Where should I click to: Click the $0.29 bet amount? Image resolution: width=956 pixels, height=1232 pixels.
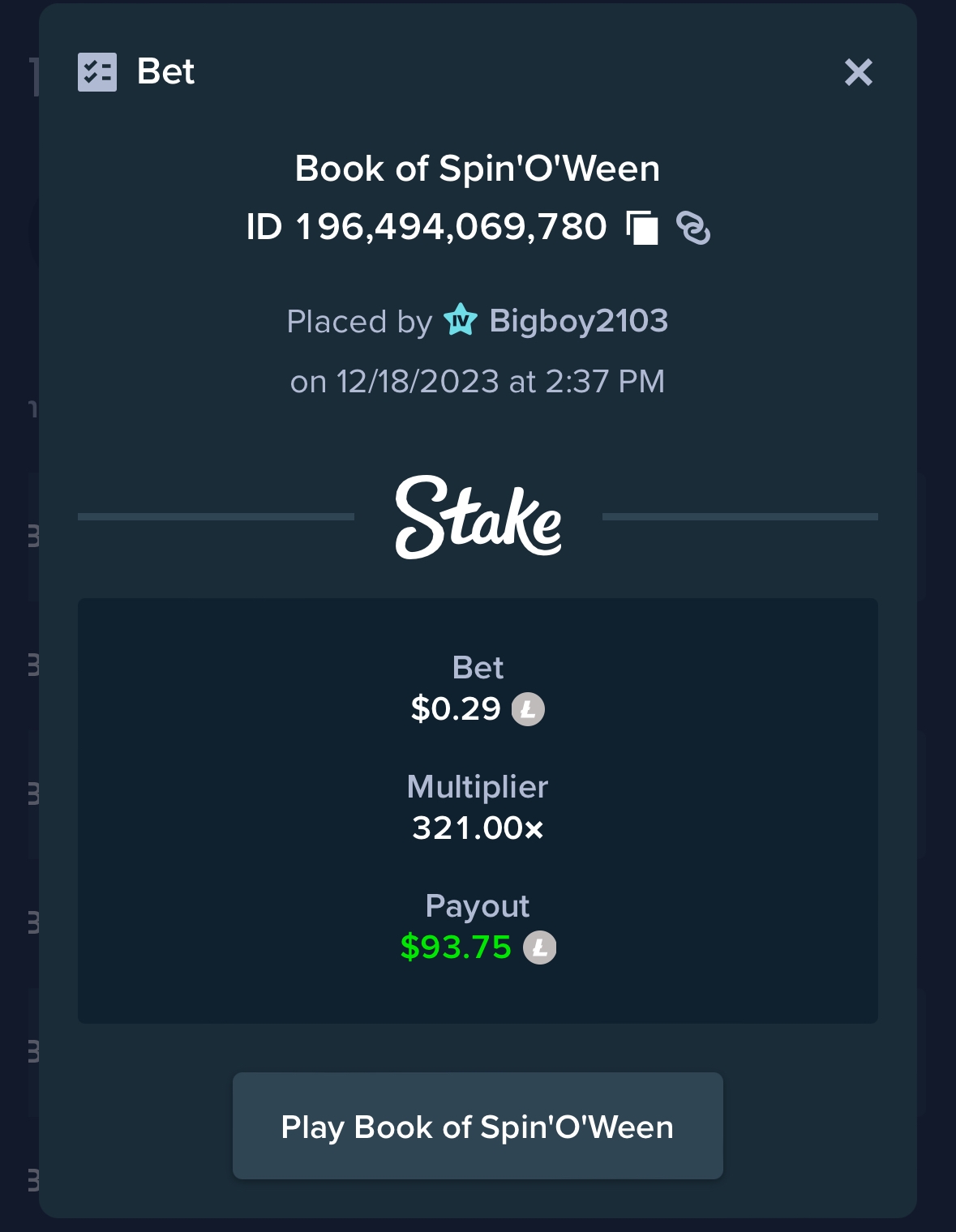click(456, 708)
